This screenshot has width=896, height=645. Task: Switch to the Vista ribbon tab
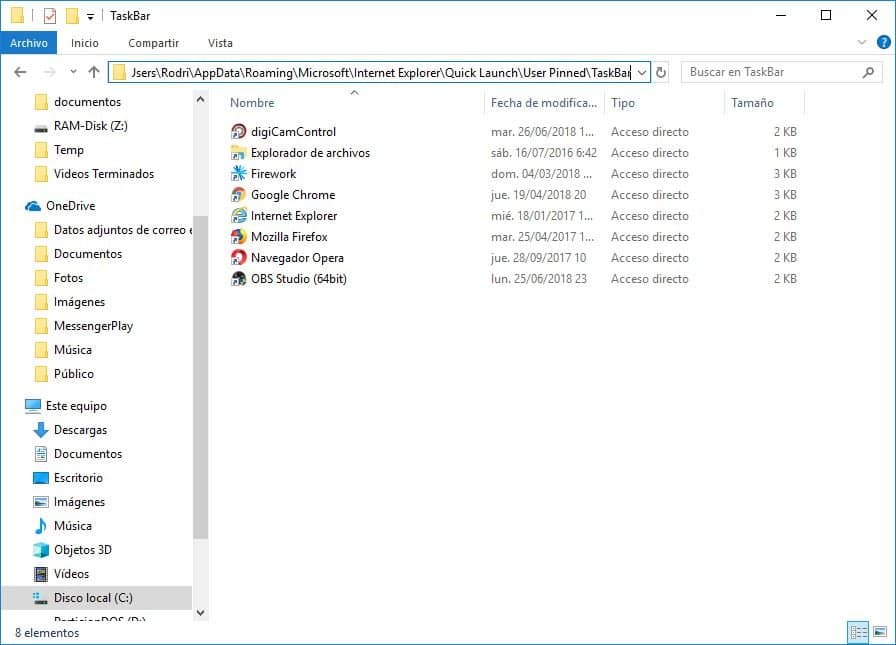[x=220, y=43]
